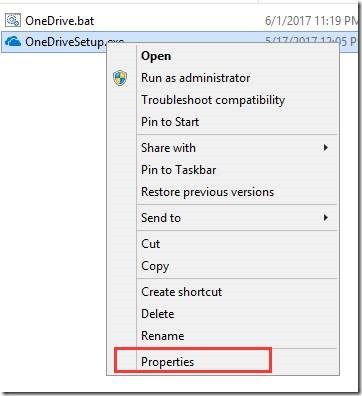Choose Cut from the context menu
This screenshot has height=396, width=362.
click(x=151, y=244)
